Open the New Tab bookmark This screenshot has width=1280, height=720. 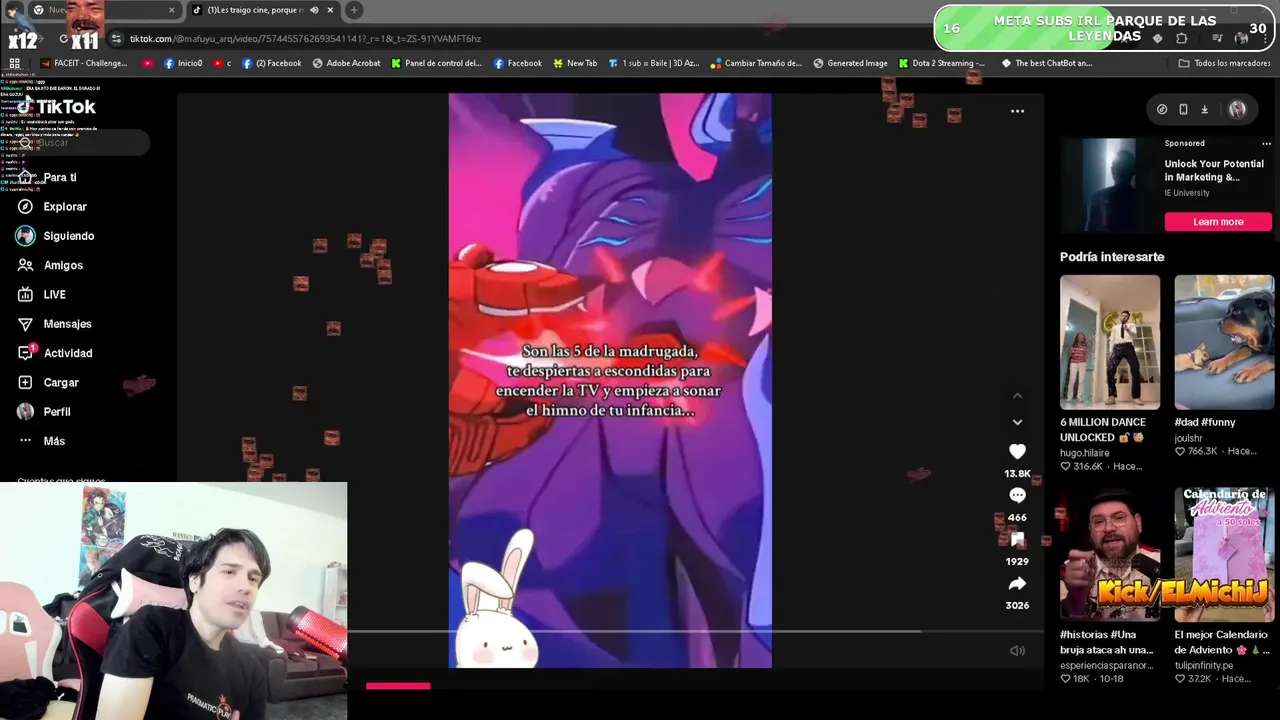pos(575,63)
